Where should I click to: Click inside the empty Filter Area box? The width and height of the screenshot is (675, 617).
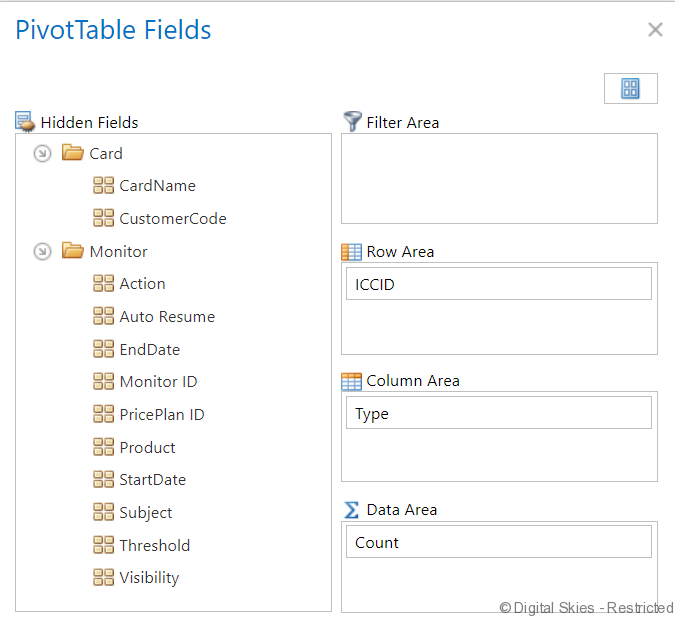click(x=499, y=178)
